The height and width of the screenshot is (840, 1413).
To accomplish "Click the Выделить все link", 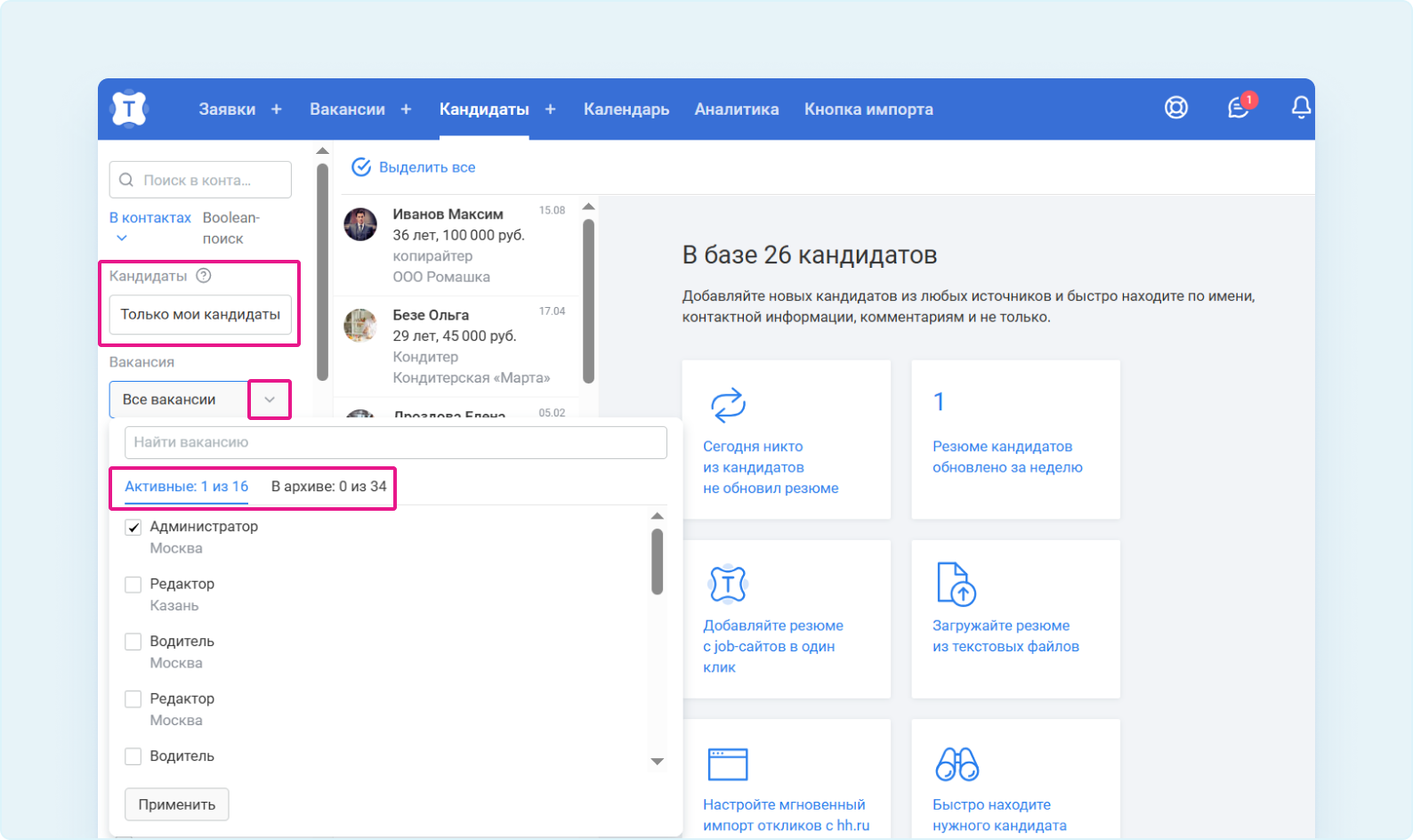I will pos(426,167).
